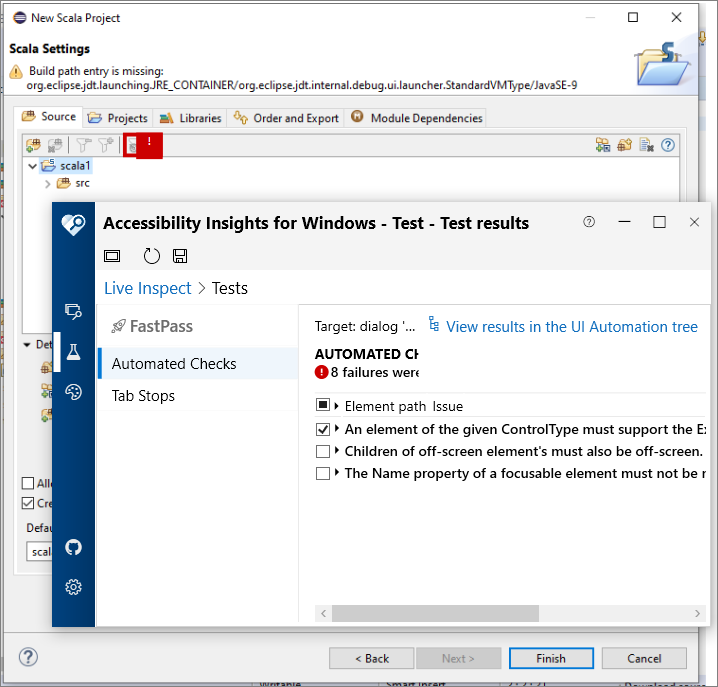Image resolution: width=718 pixels, height=687 pixels.
Task: Collapse the Details section arrow
Action: click(x=27, y=344)
